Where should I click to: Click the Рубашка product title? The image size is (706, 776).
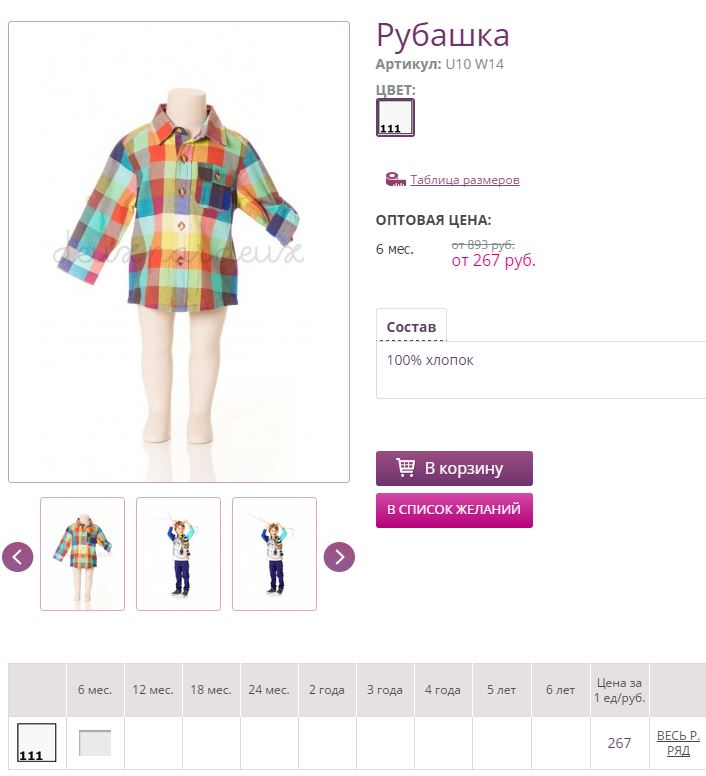point(443,35)
